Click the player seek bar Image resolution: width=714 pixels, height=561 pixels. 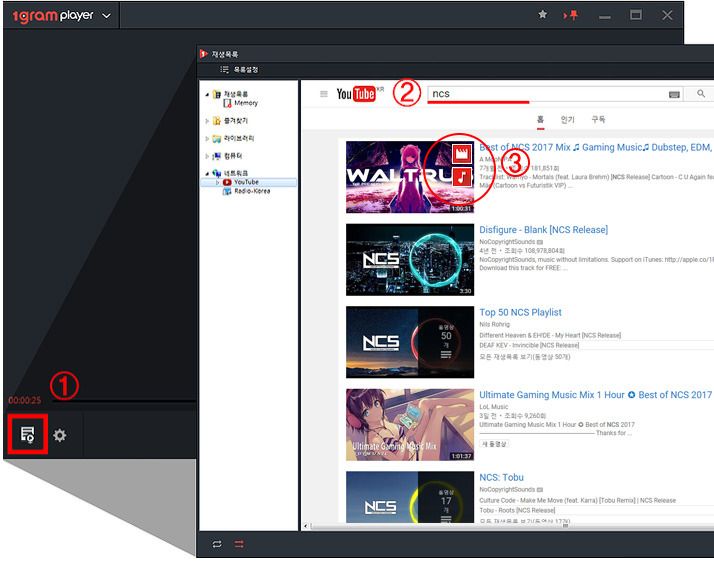(123, 401)
